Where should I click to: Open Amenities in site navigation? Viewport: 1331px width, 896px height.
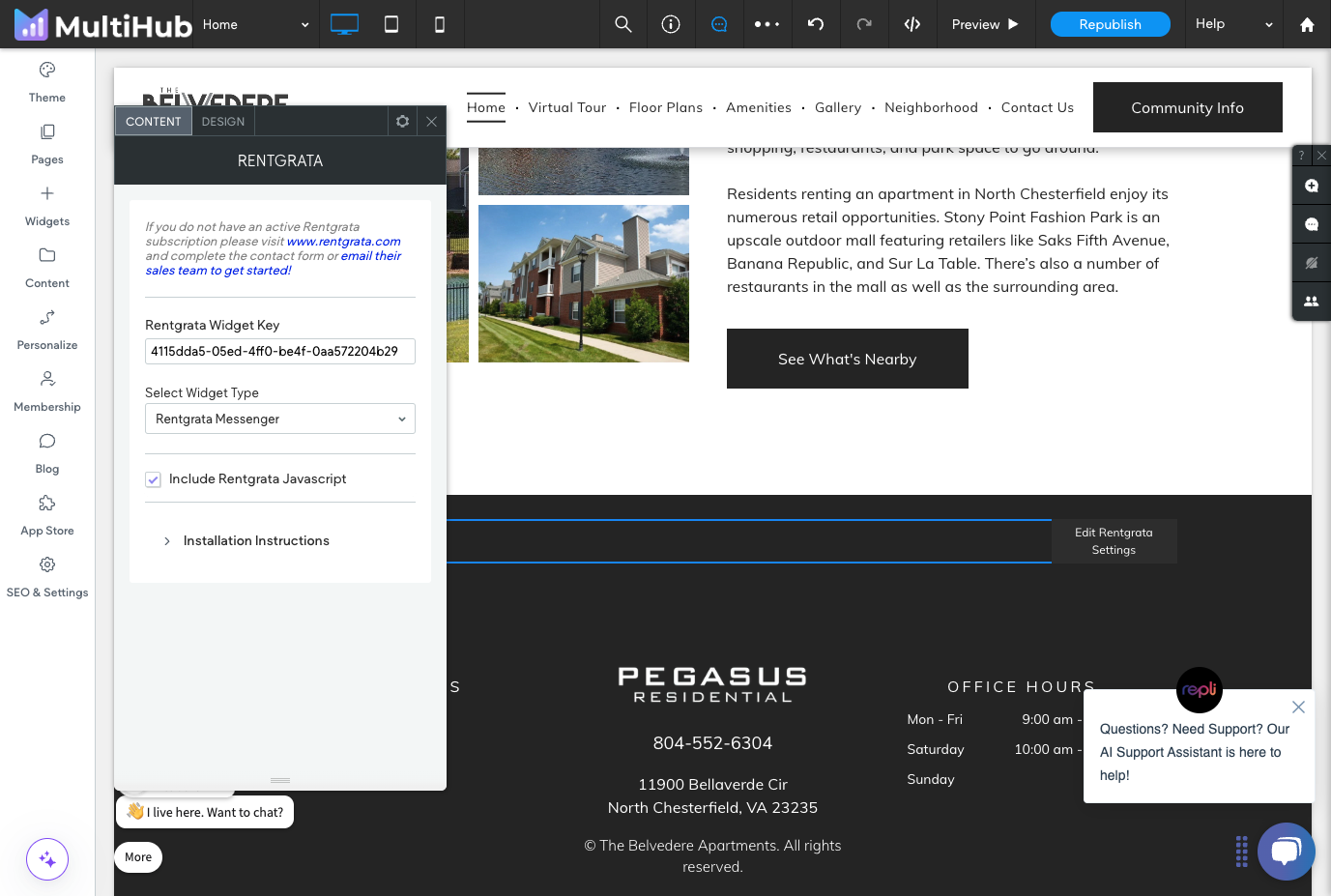[759, 107]
